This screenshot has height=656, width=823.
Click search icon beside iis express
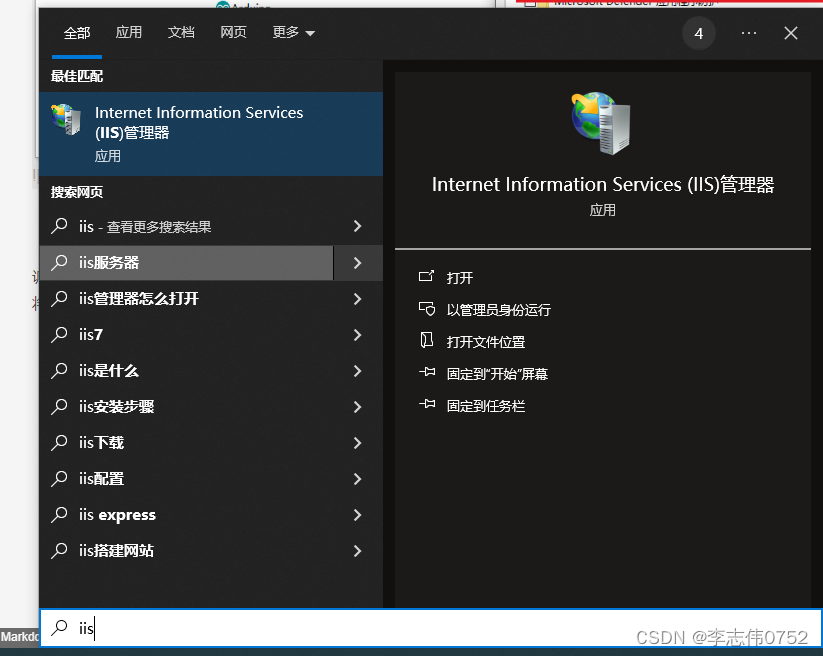click(59, 515)
